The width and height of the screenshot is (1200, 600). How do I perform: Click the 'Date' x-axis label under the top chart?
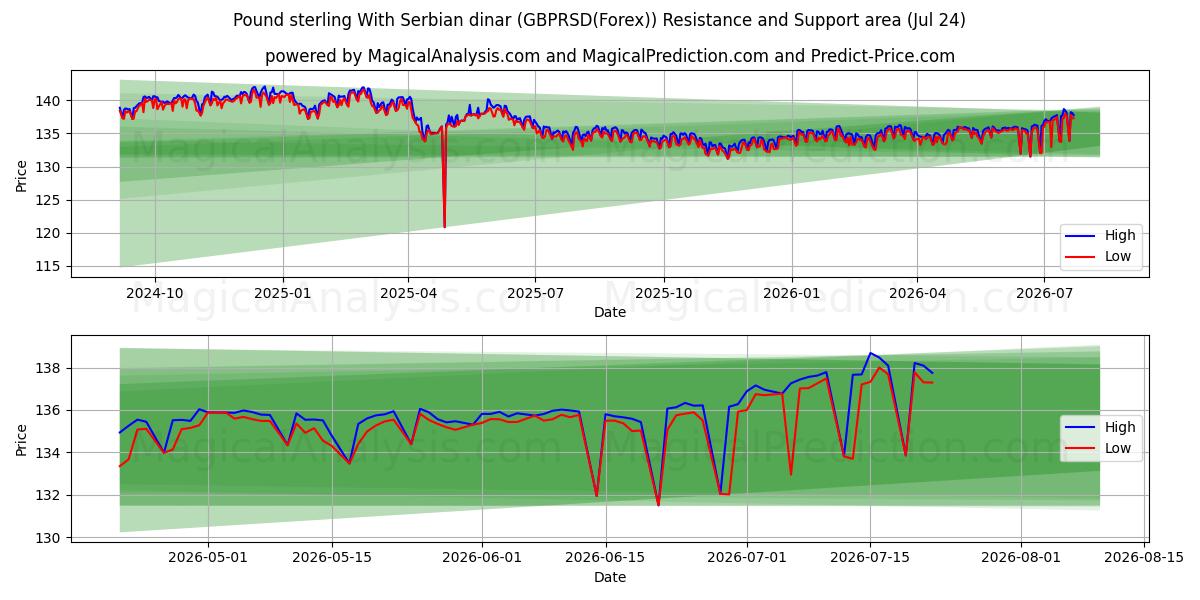pyautogui.click(x=610, y=312)
